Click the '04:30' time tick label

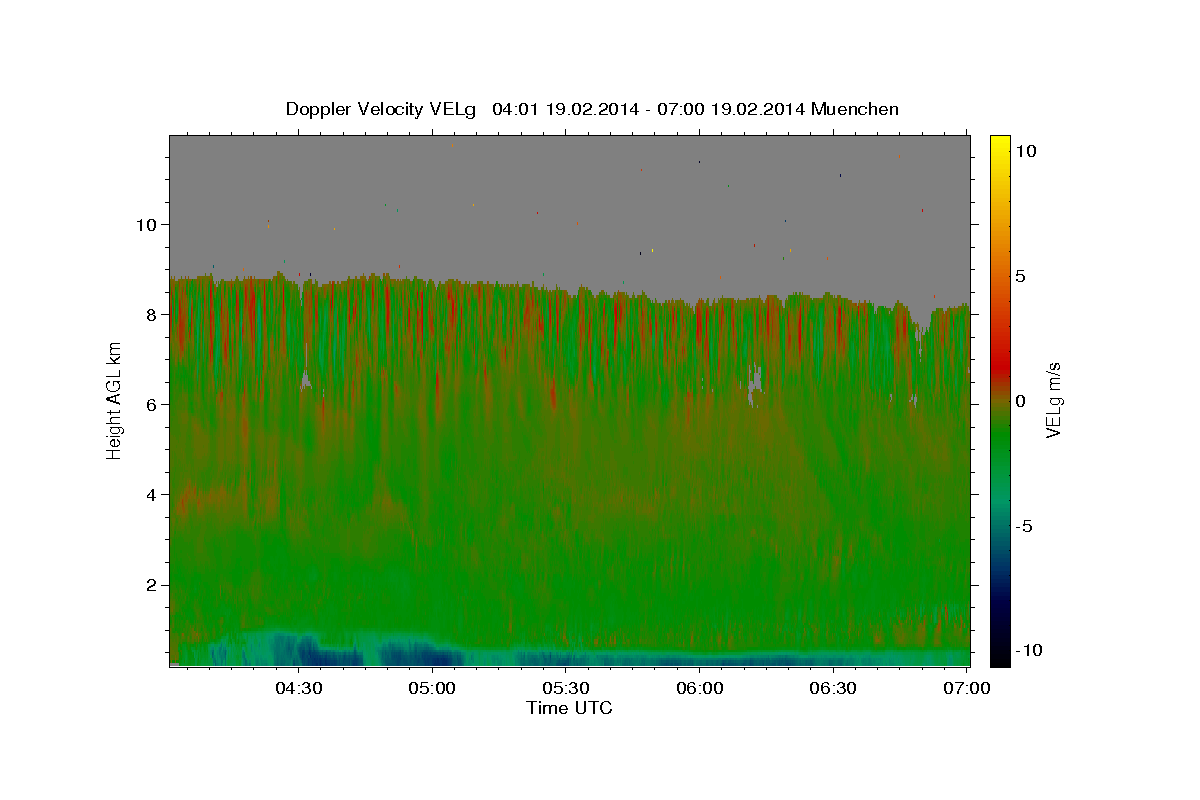pyautogui.click(x=299, y=688)
